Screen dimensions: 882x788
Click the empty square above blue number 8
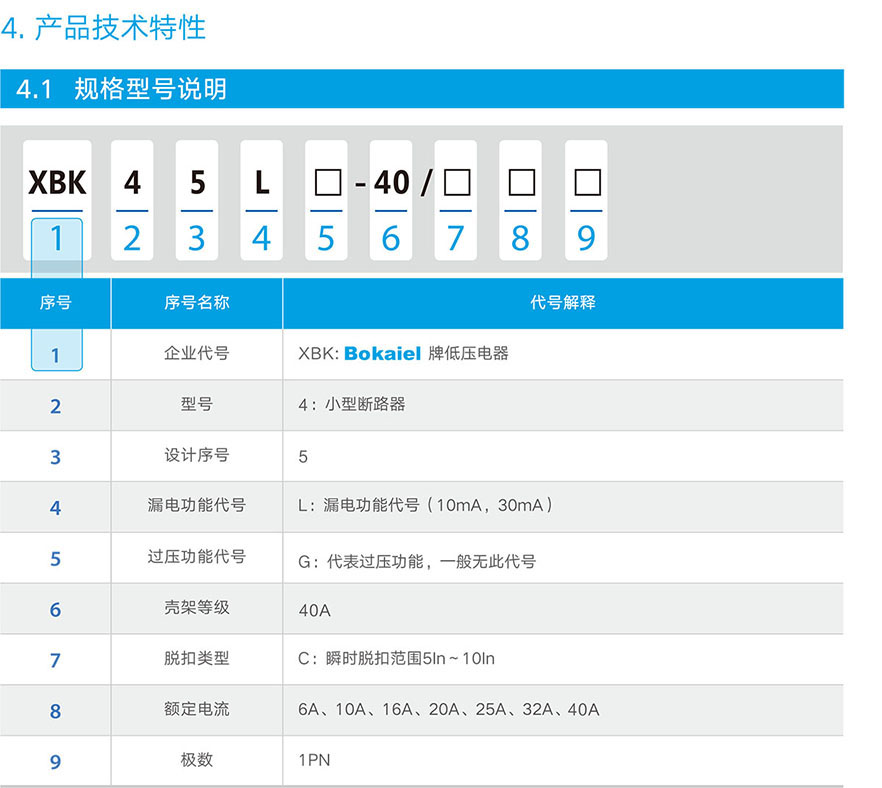521,183
